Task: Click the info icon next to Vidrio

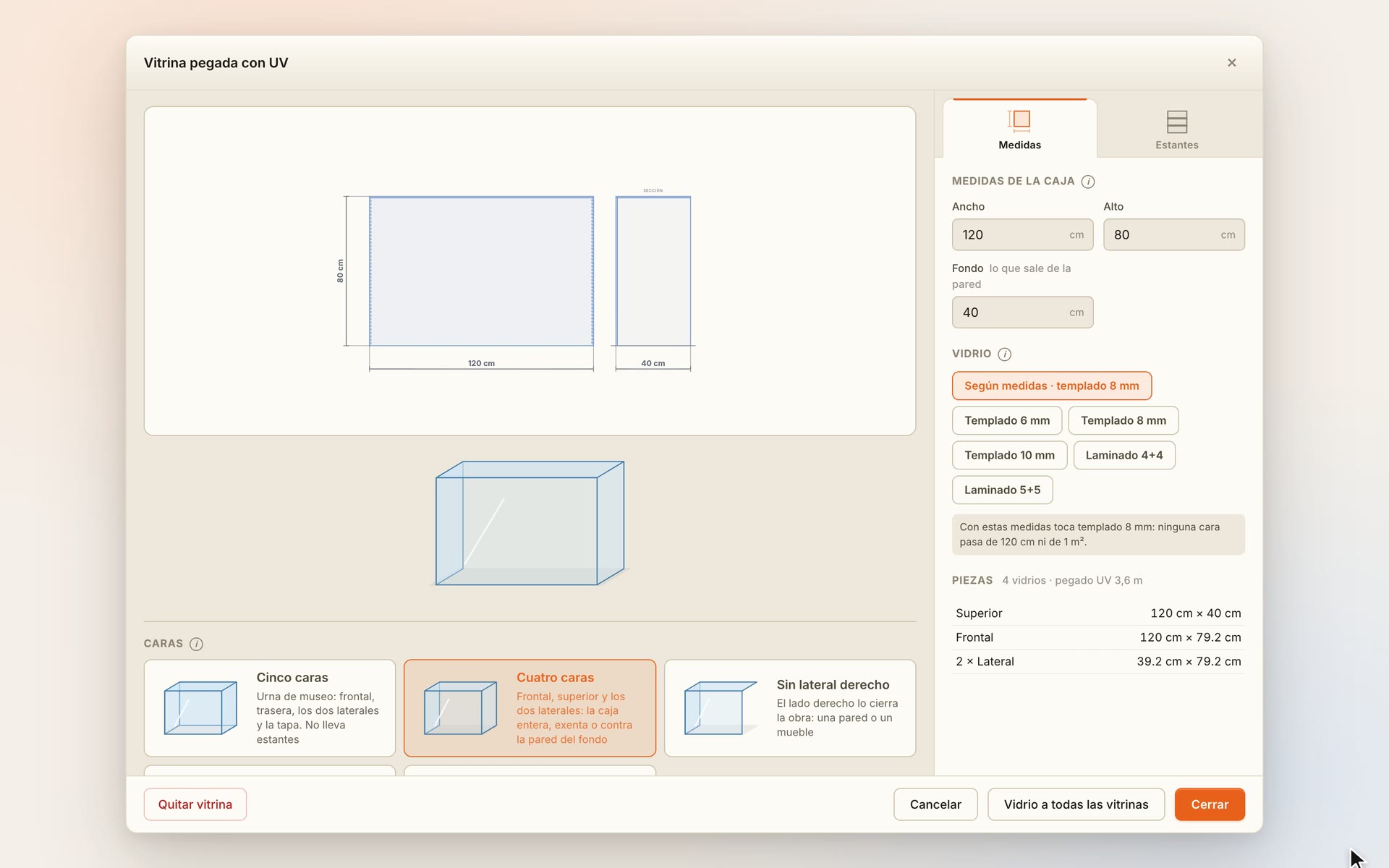Action: click(1004, 354)
